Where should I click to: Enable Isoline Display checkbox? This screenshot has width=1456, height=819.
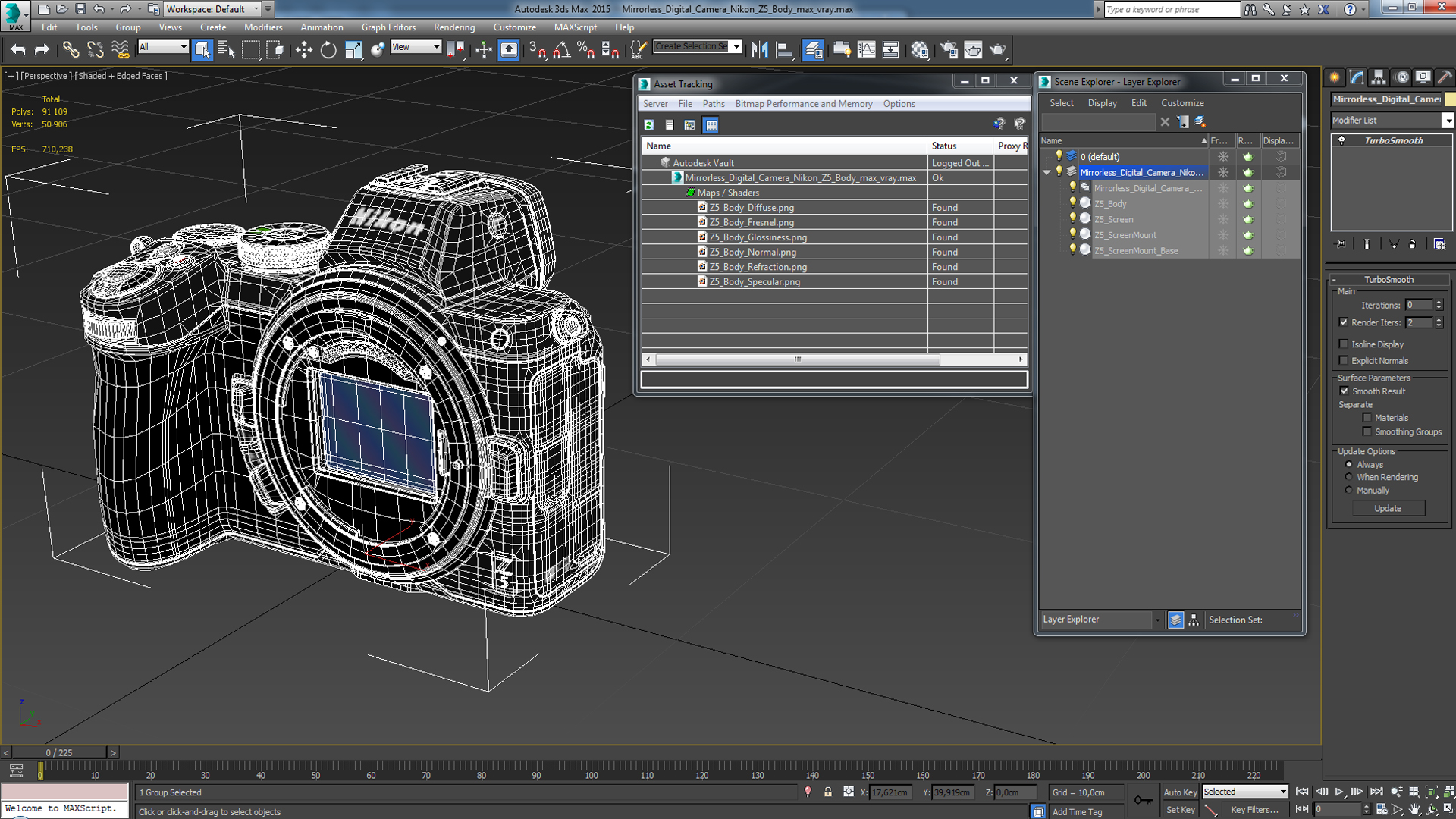[1344, 344]
